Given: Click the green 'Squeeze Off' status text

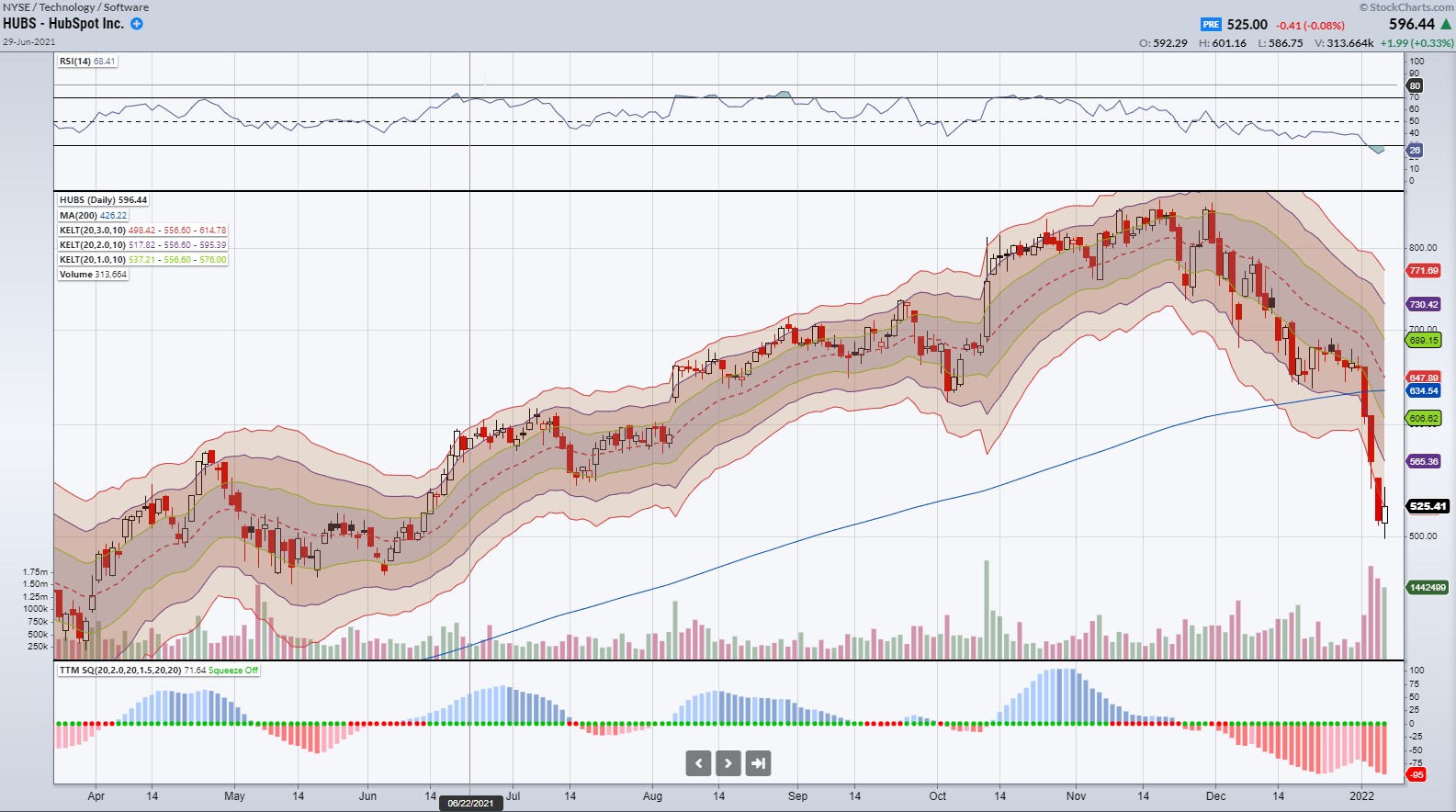Looking at the screenshot, I should [x=233, y=671].
